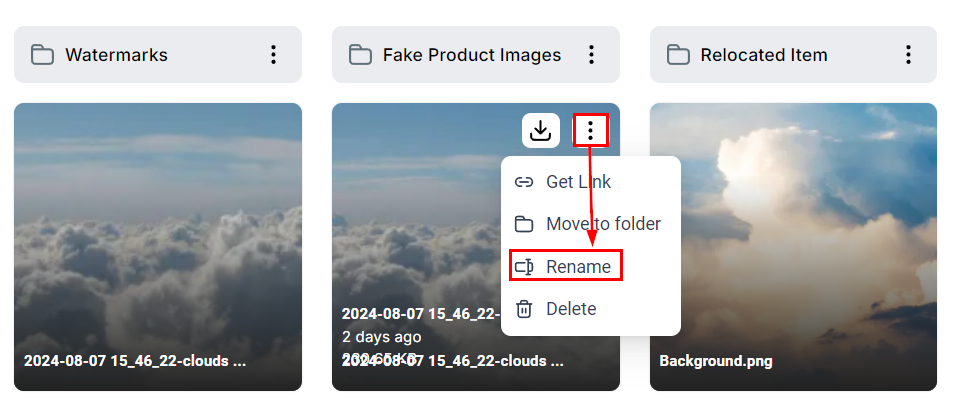Open the Fake Product Images folder

(x=476, y=55)
